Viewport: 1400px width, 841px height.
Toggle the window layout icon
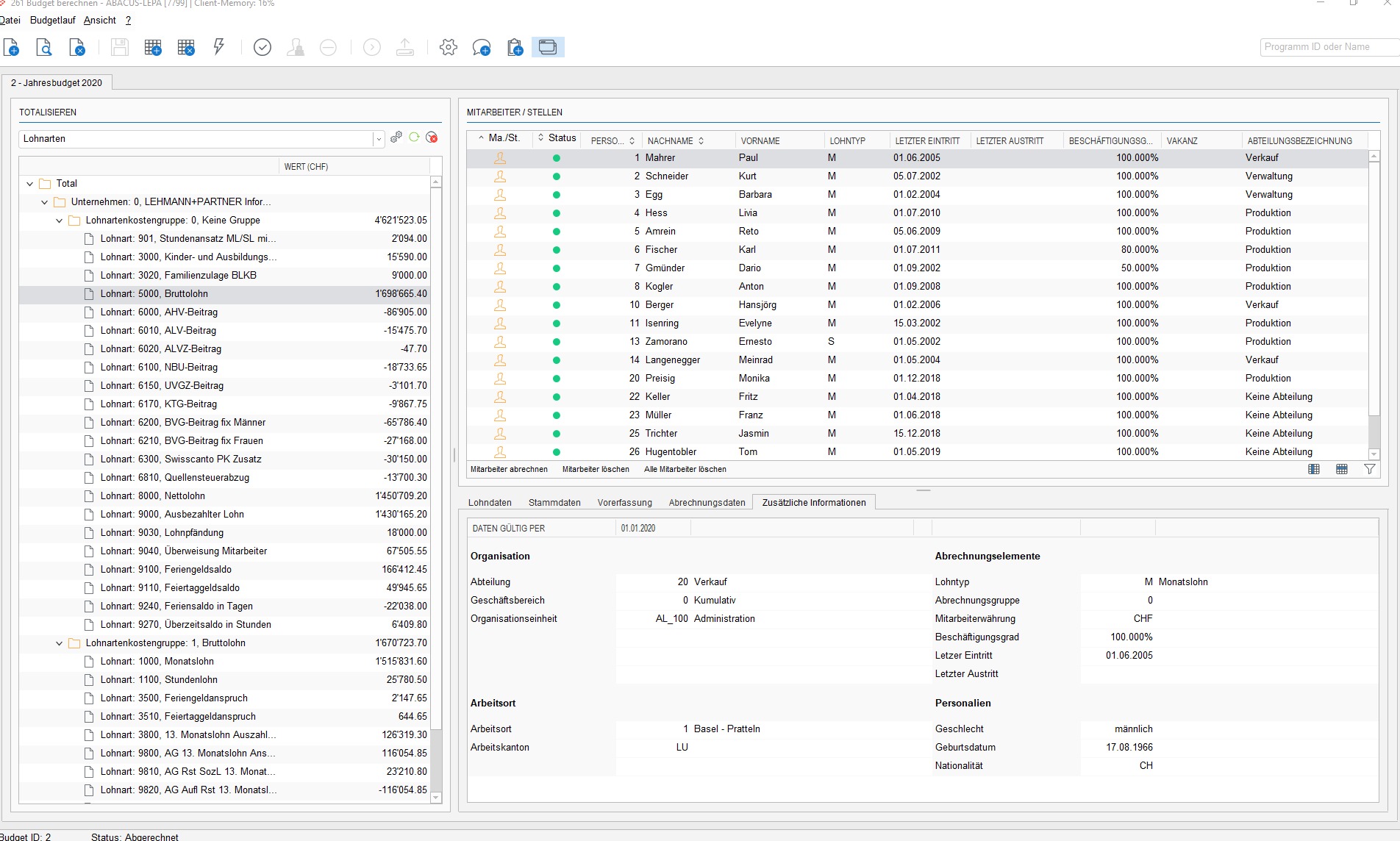click(548, 48)
